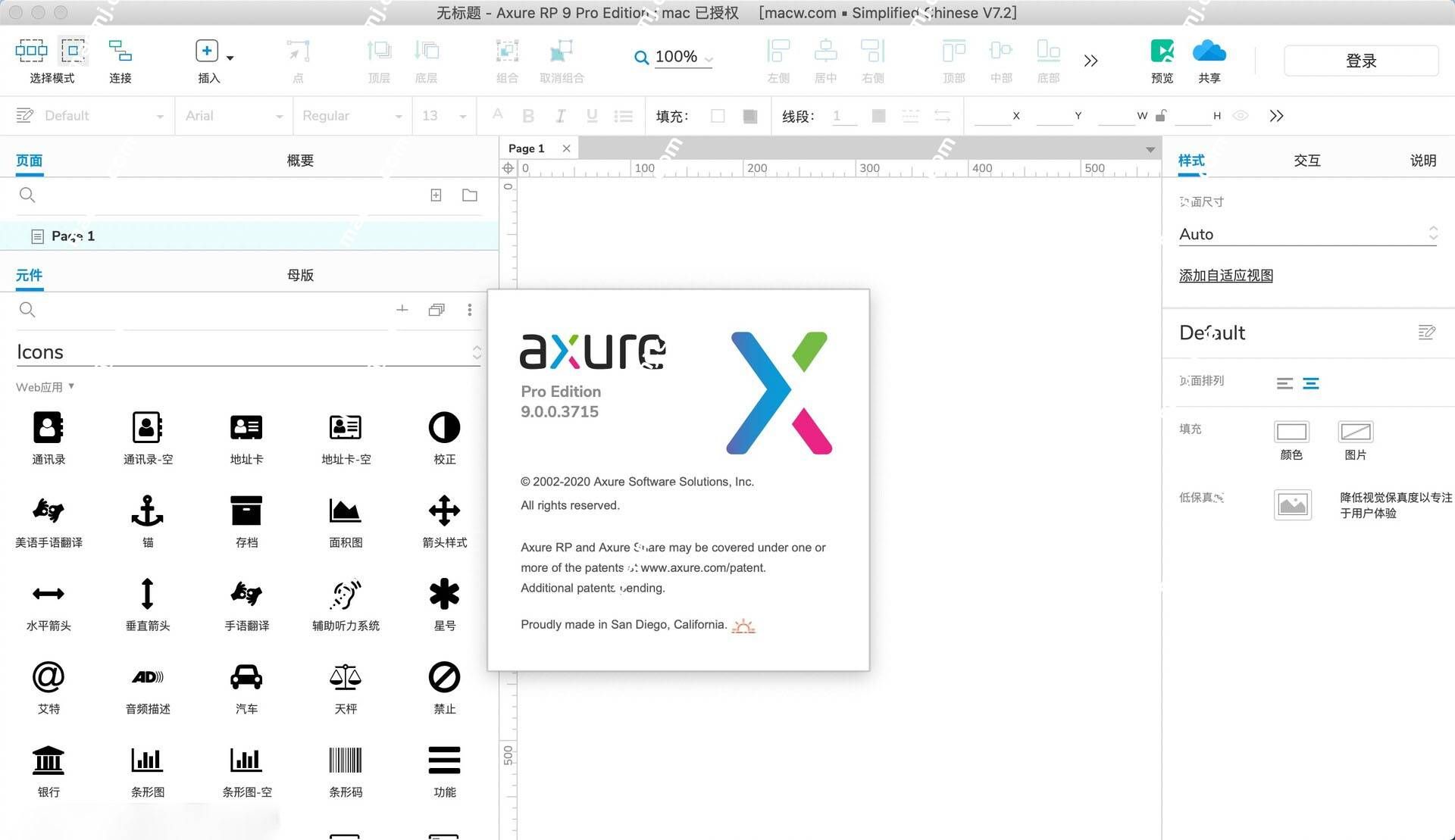The width and height of the screenshot is (1455, 840).
Task: Toggle bullet list formatting
Action: (x=623, y=116)
